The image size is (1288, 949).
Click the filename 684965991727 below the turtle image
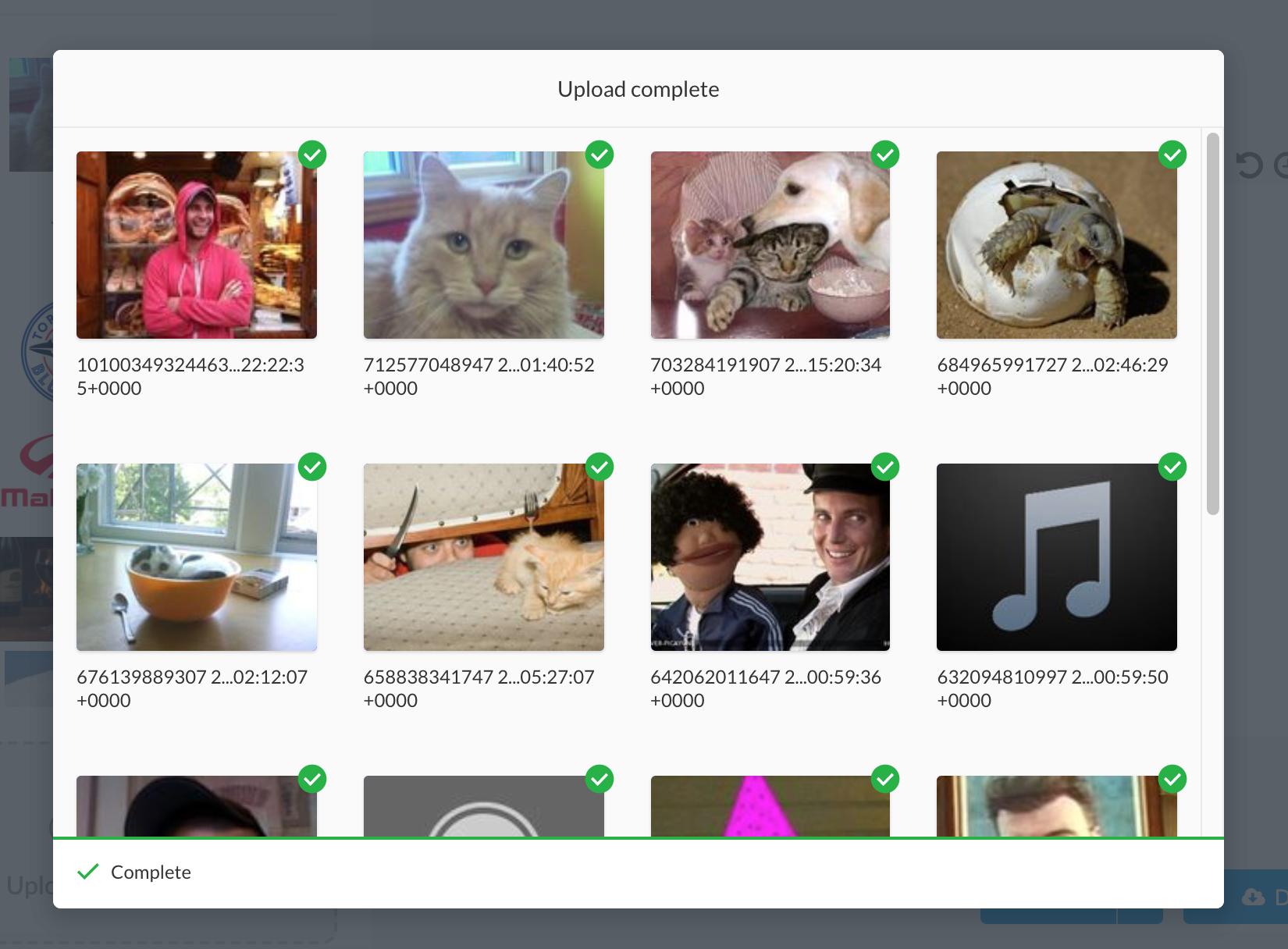(1052, 375)
